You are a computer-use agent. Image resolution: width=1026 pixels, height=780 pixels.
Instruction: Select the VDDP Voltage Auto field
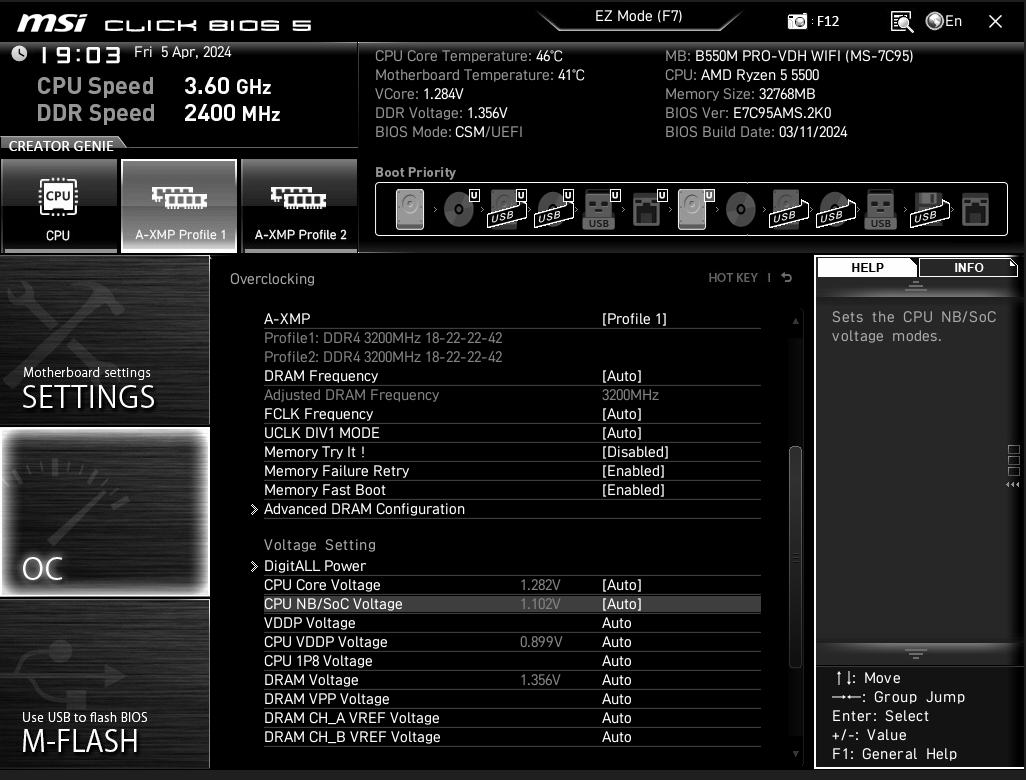pyautogui.click(x=616, y=623)
